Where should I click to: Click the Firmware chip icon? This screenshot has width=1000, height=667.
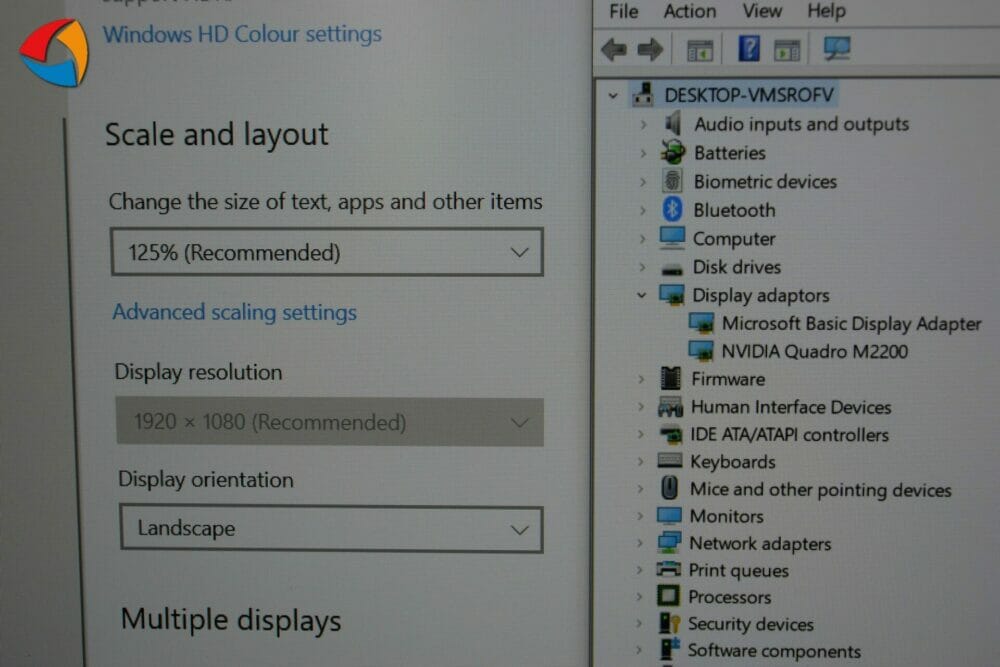point(670,378)
